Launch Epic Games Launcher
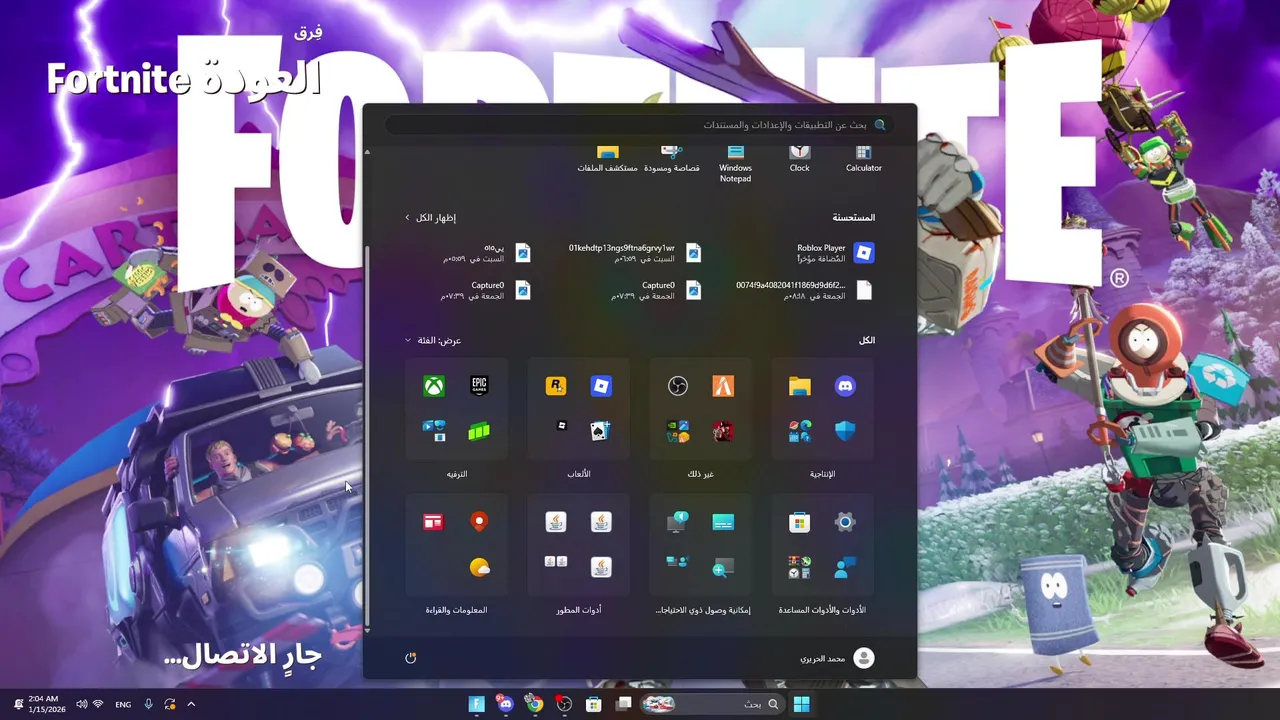Image resolution: width=1280 pixels, height=720 pixels. point(479,386)
